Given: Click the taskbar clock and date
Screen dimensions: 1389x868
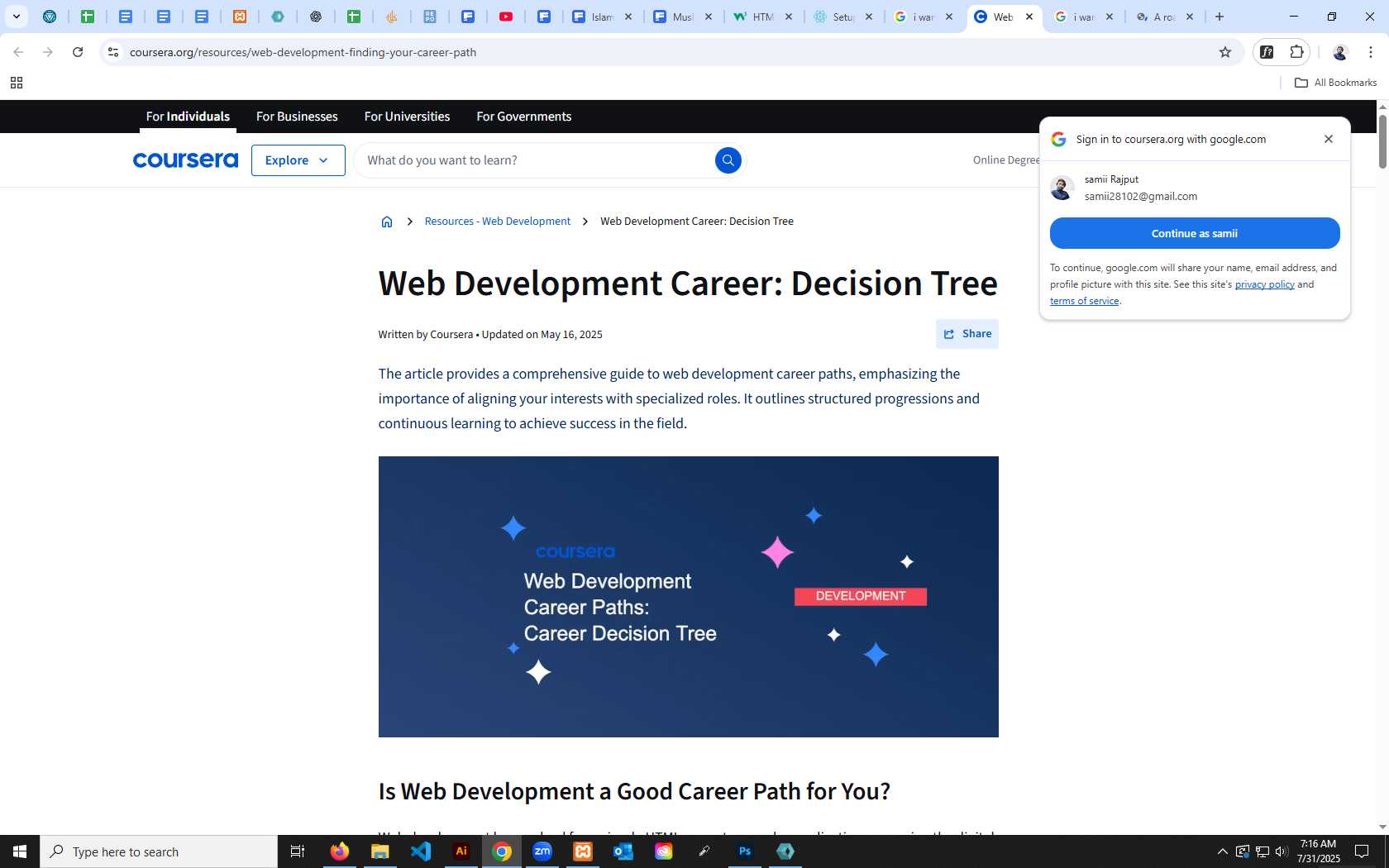Looking at the screenshot, I should (x=1319, y=851).
